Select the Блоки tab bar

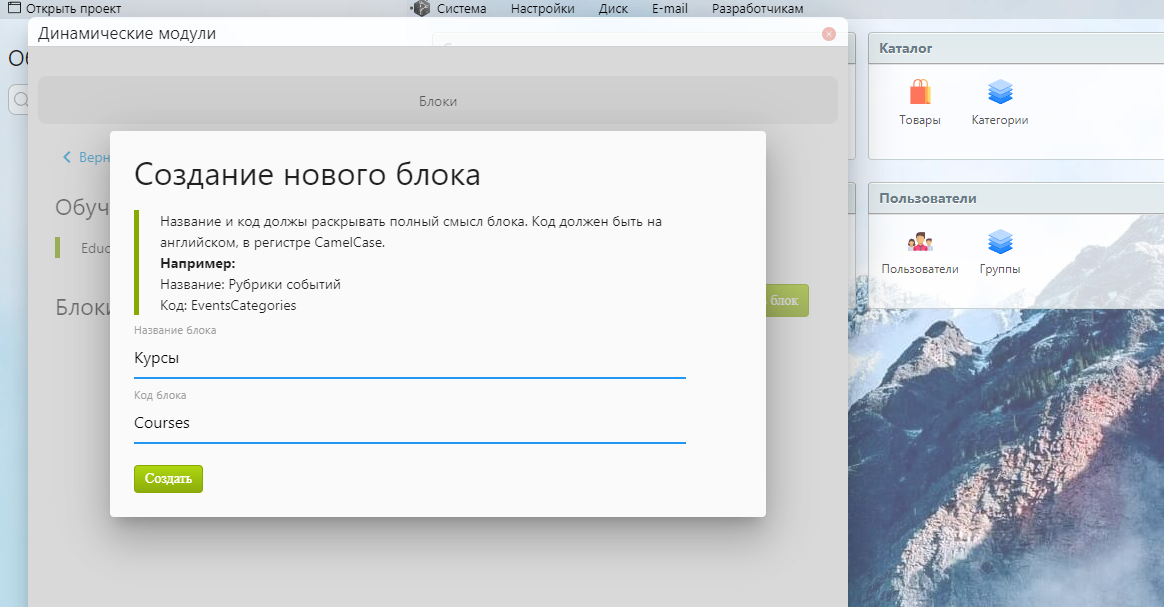point(437,101)
